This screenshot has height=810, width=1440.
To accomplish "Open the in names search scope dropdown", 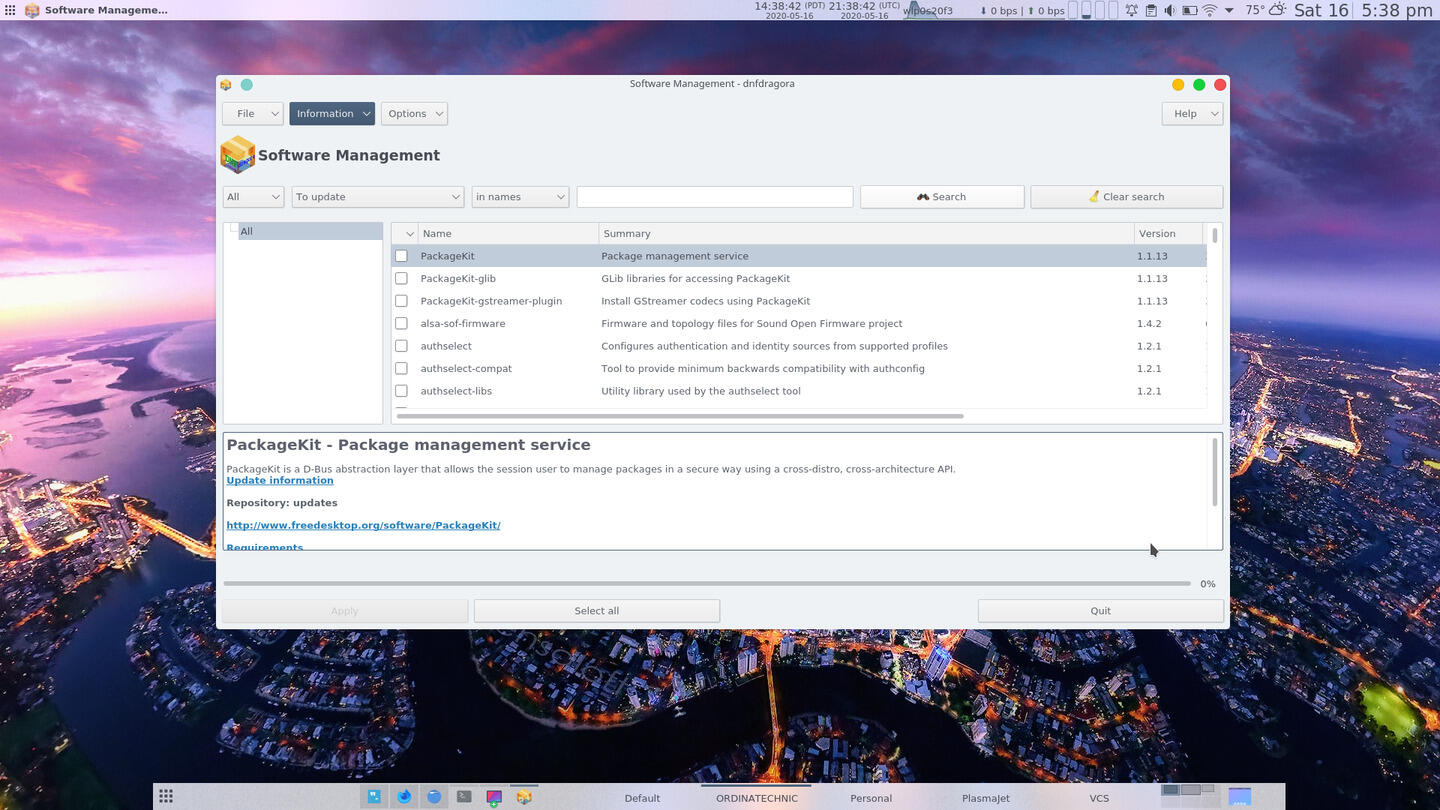I will (x=520, y=197).
